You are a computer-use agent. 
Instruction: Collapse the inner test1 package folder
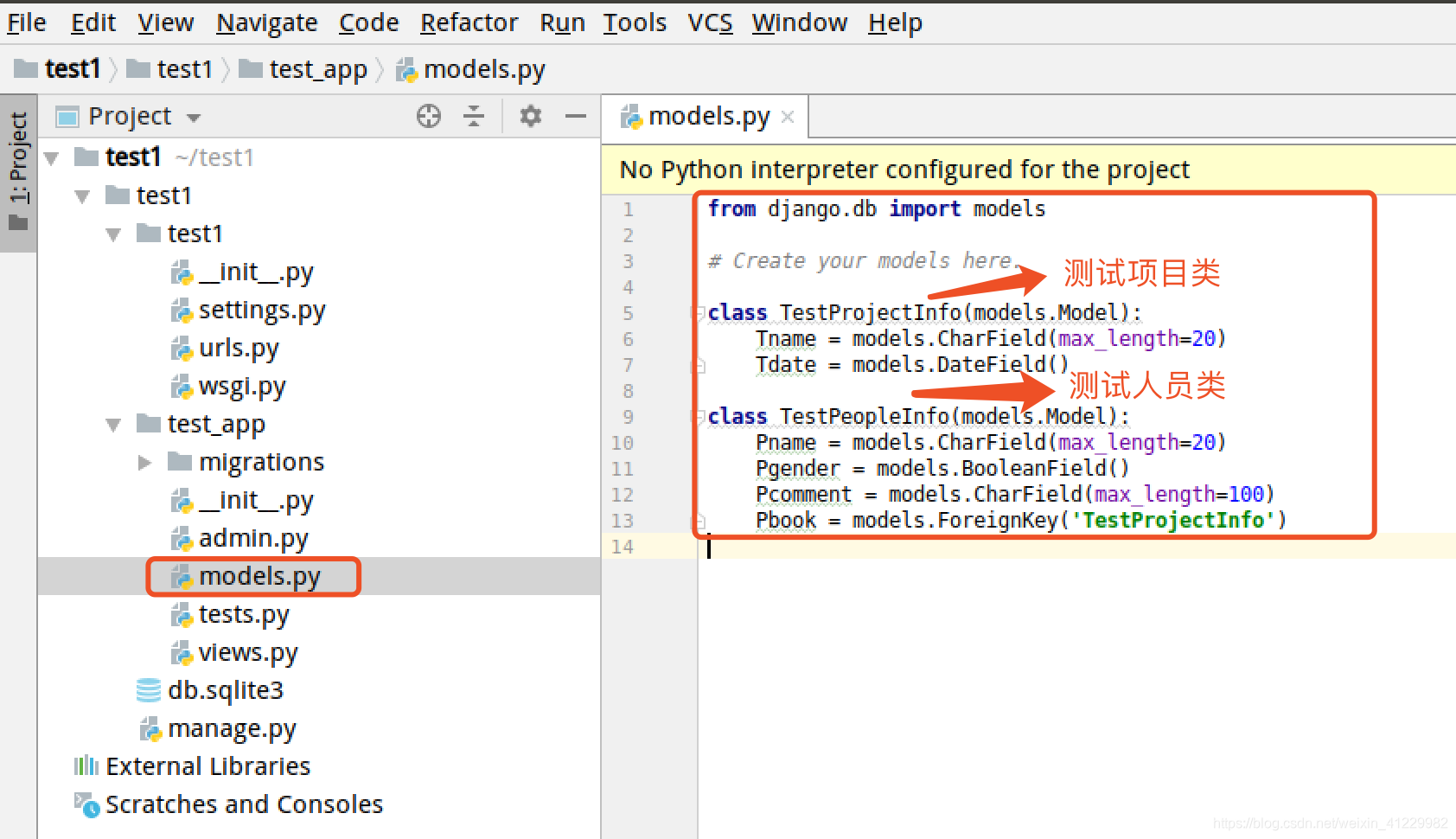[114, 234]
